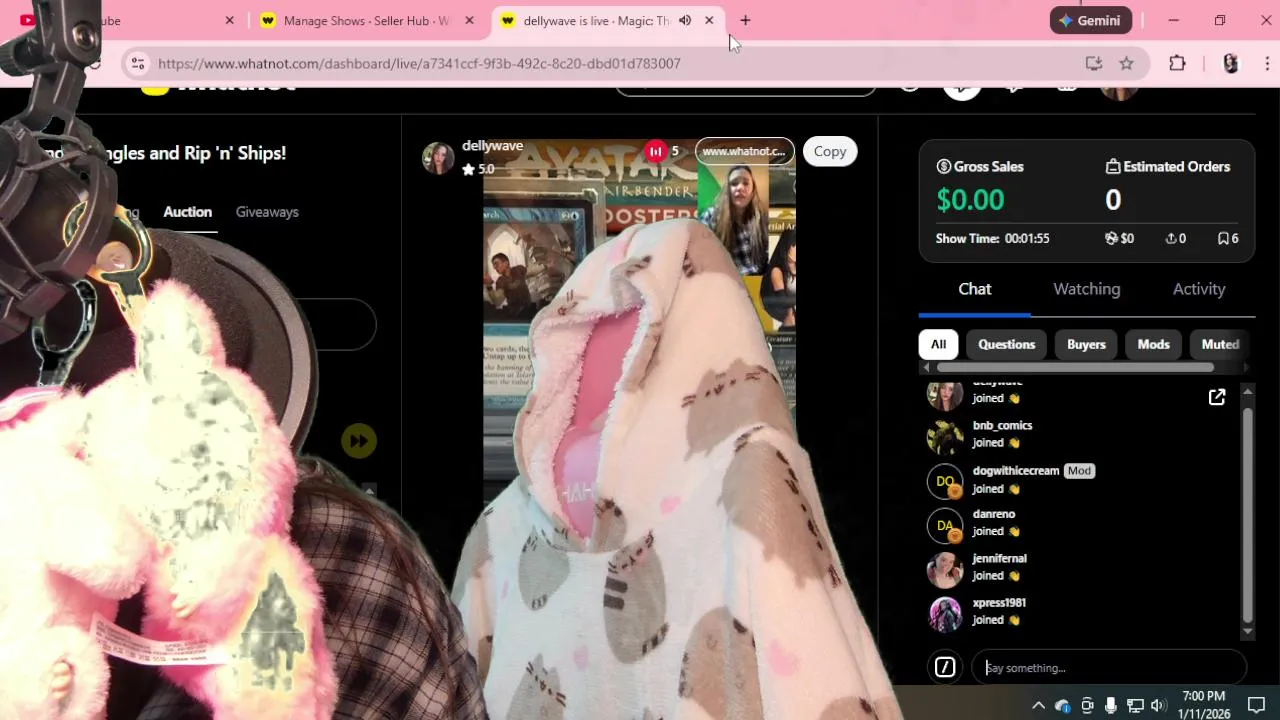Bookmark this page with the star icon
Screen dimensions: 1280x720
coord(1127,63)
